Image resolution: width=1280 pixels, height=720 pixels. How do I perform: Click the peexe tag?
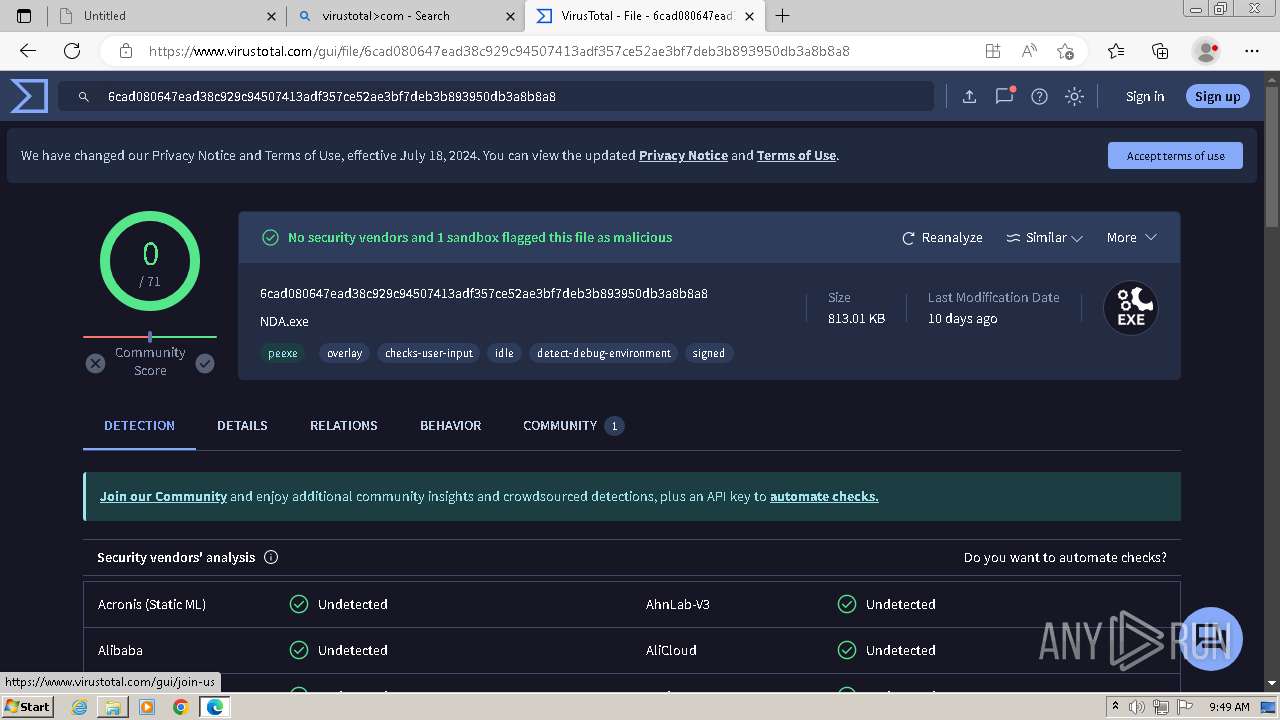coord(283,353)
